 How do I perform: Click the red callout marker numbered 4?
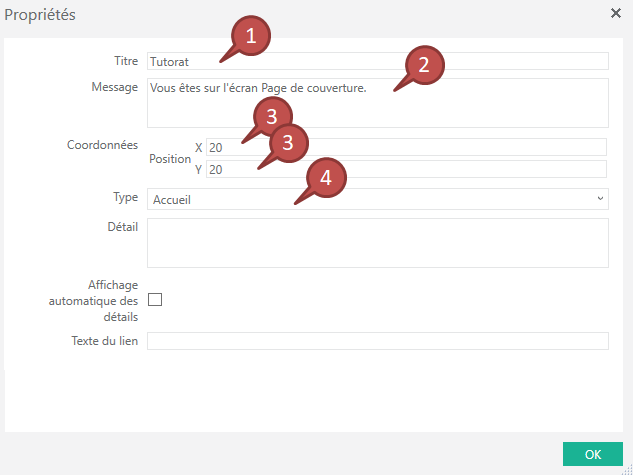(326, 179)
